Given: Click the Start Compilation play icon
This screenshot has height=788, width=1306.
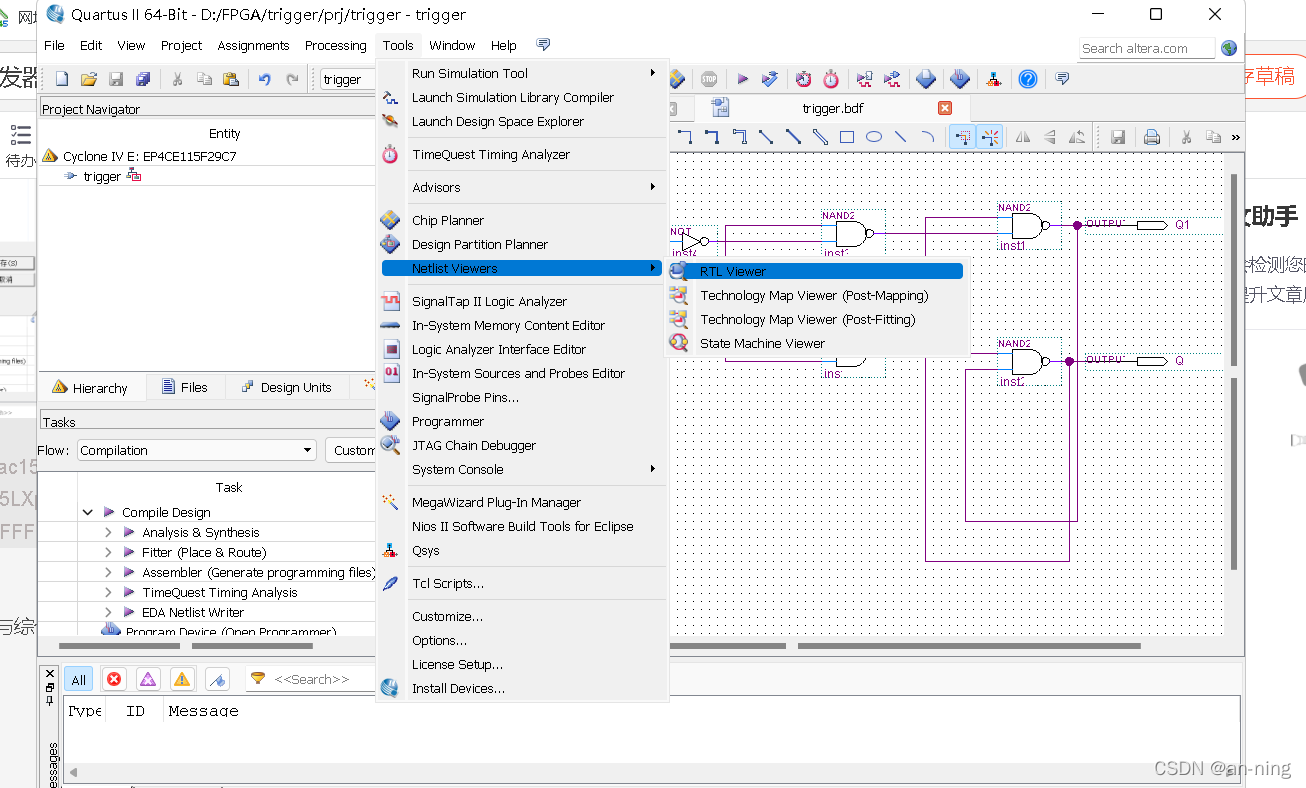Looking at the screenshot, I should 742,79.
